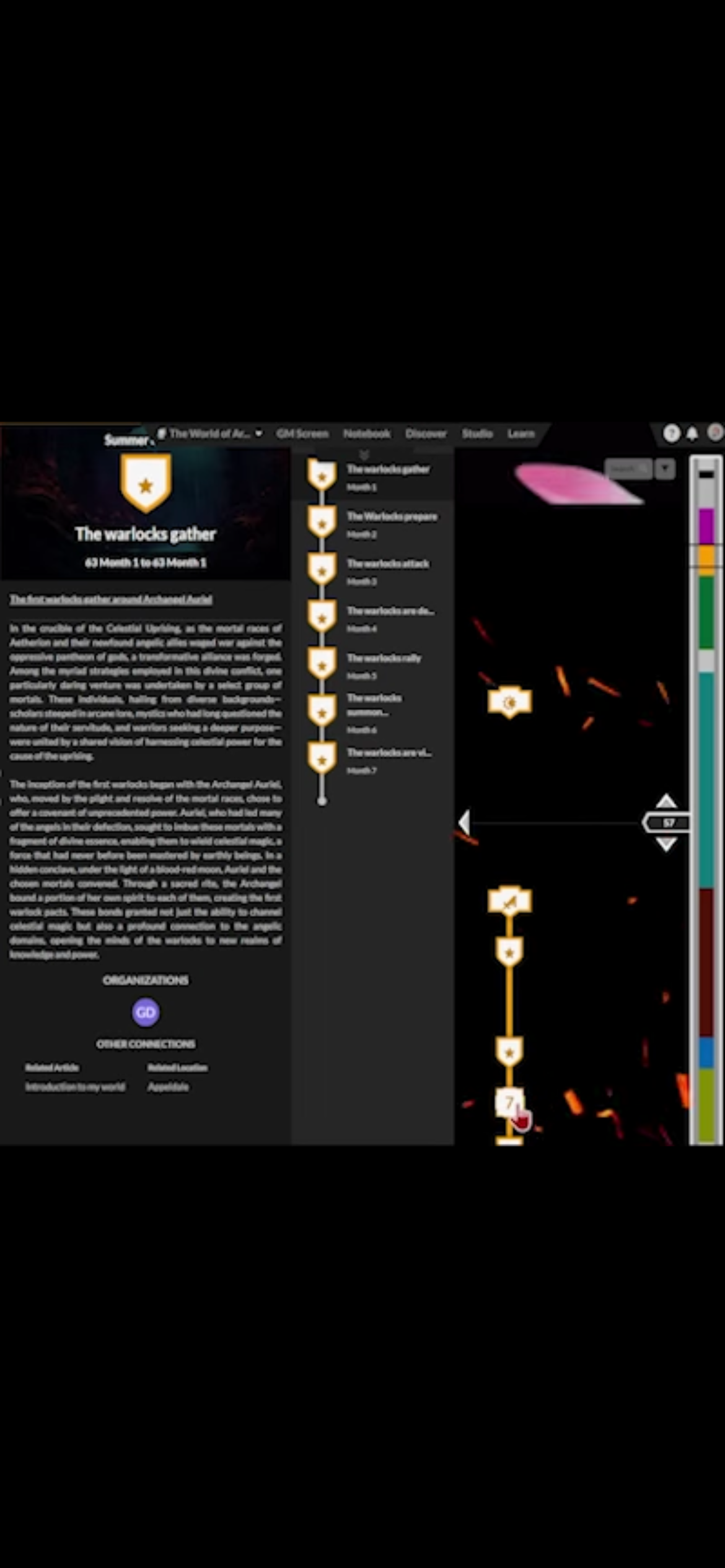Screen dimensions: 725x1568
Task: Select the sword event marker on timeline
Action: tap(509, 900)
